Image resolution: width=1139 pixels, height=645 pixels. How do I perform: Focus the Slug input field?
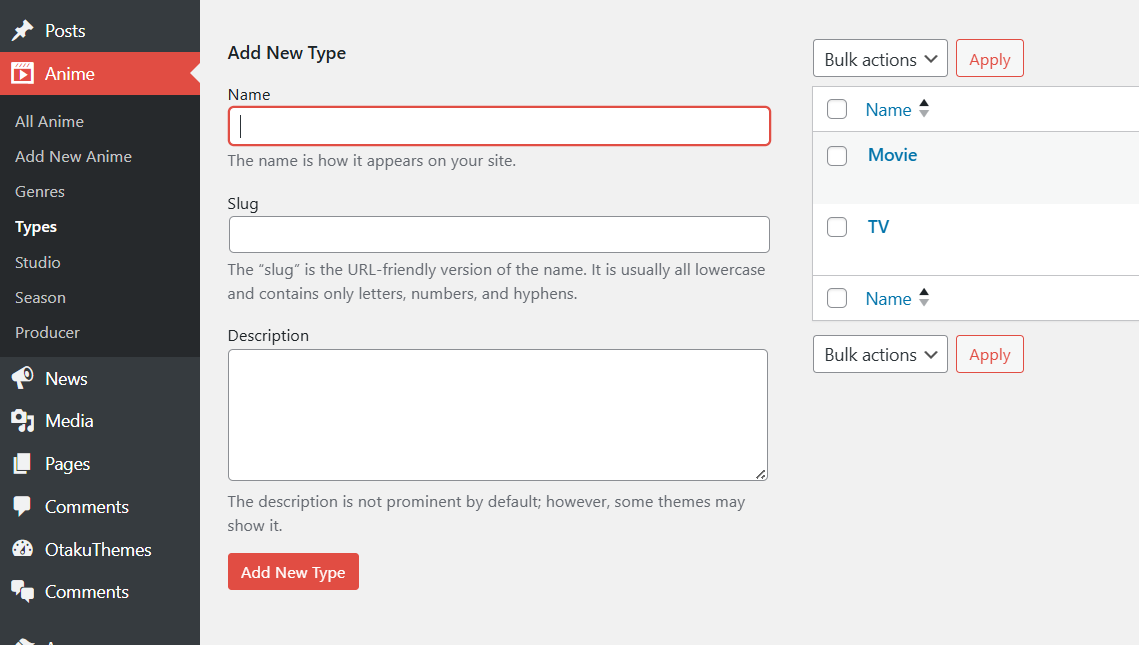[499, 235]
